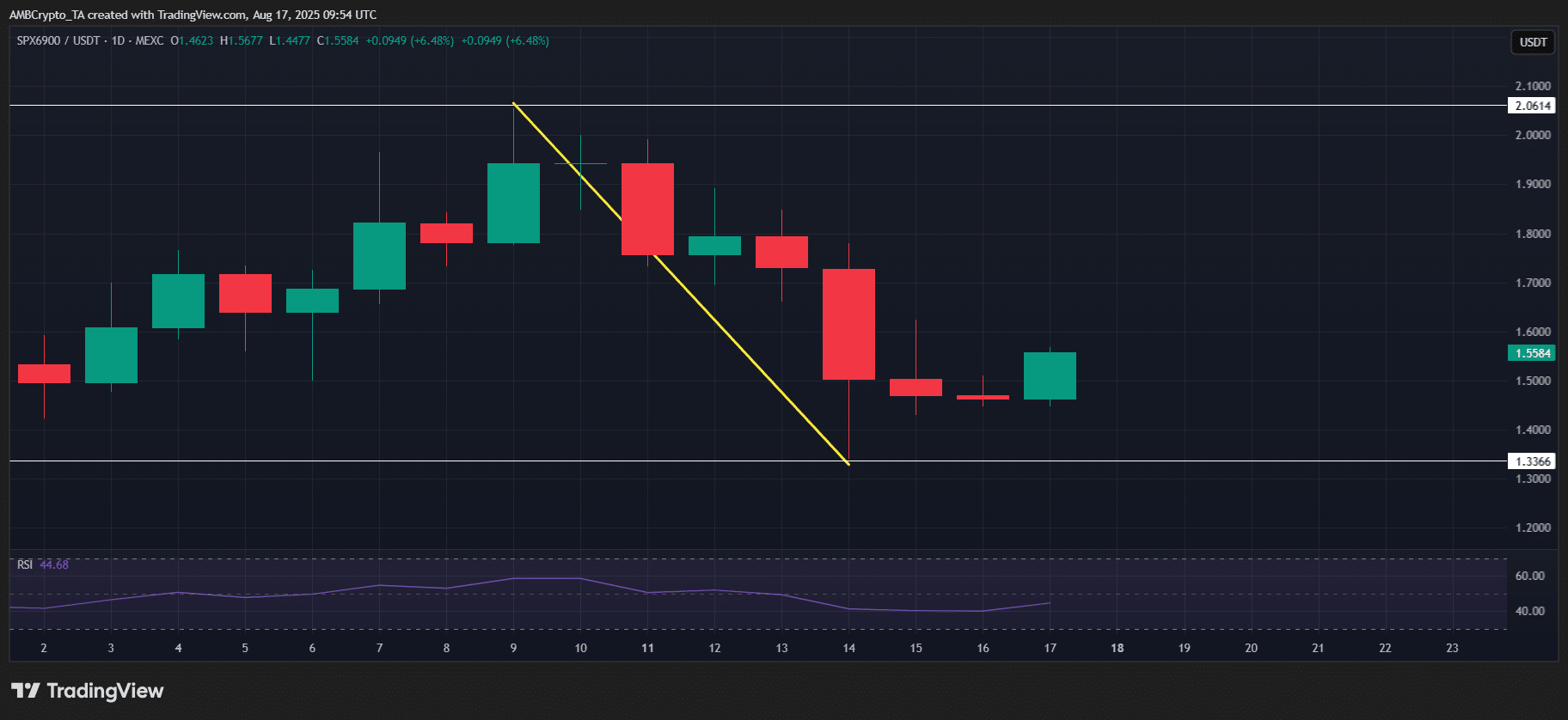Click the green 1.5584 current price tag

tap(1532, 353)
